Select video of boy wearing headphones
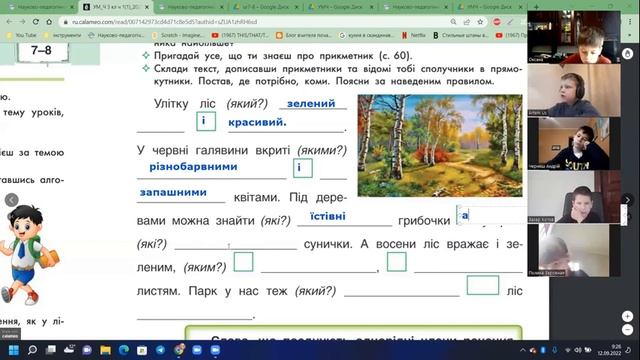The width and height of the screenshot is (640, 360). point(573,90)
